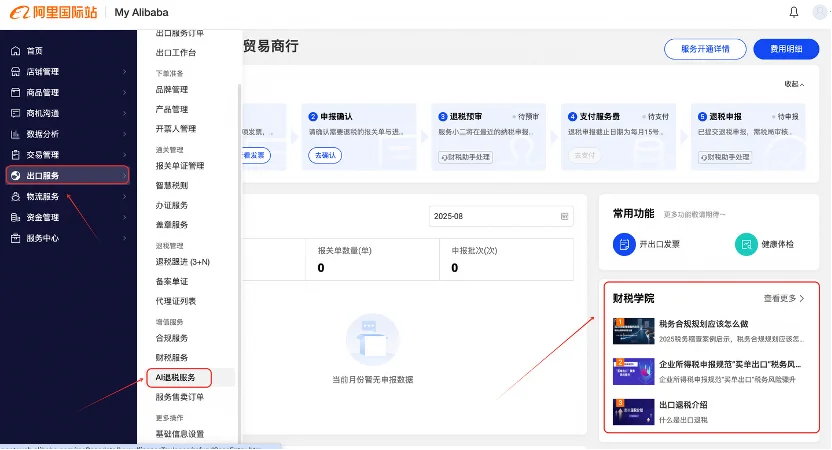
Task: Click the notification bell icon
Action: pos(794,12)
